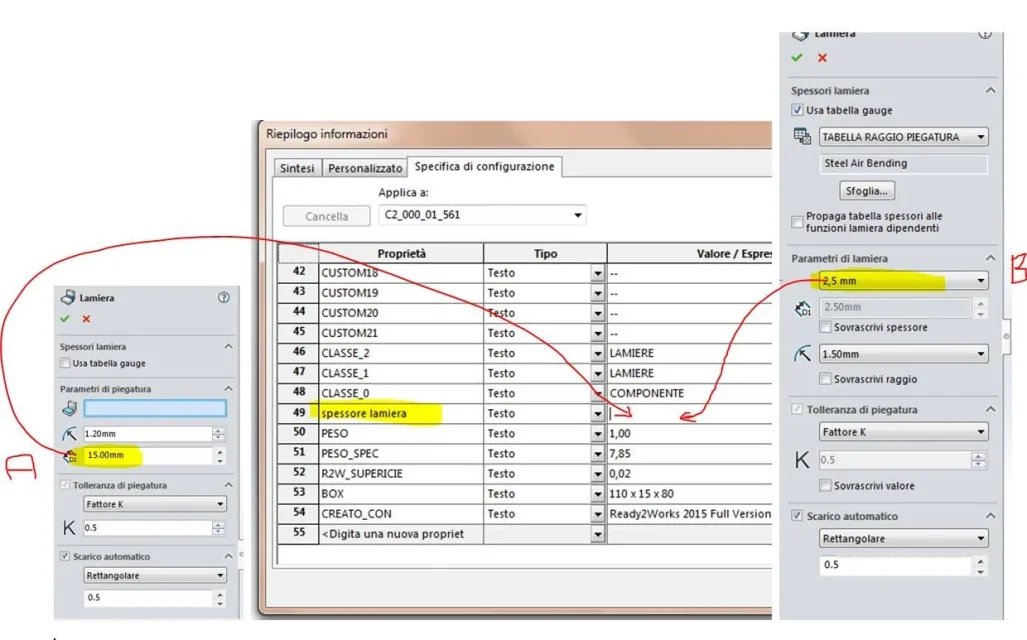Check Propaga tabella spessori alle funzioni
This screenshot has height=640, width=1027.
pyautogui.click(x=797, y=222)
